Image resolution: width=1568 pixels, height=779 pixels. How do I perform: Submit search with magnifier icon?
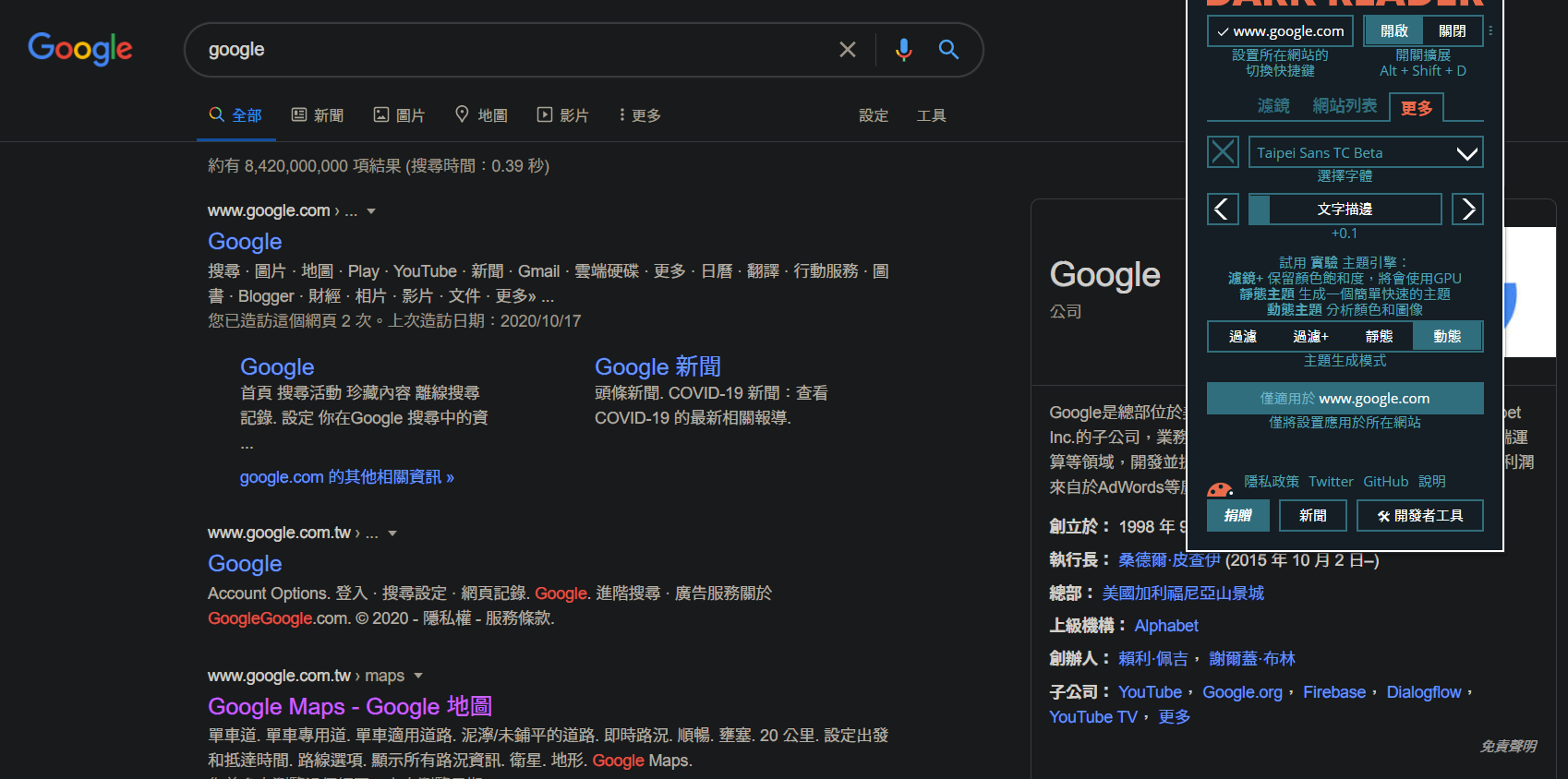coord(948,50)
